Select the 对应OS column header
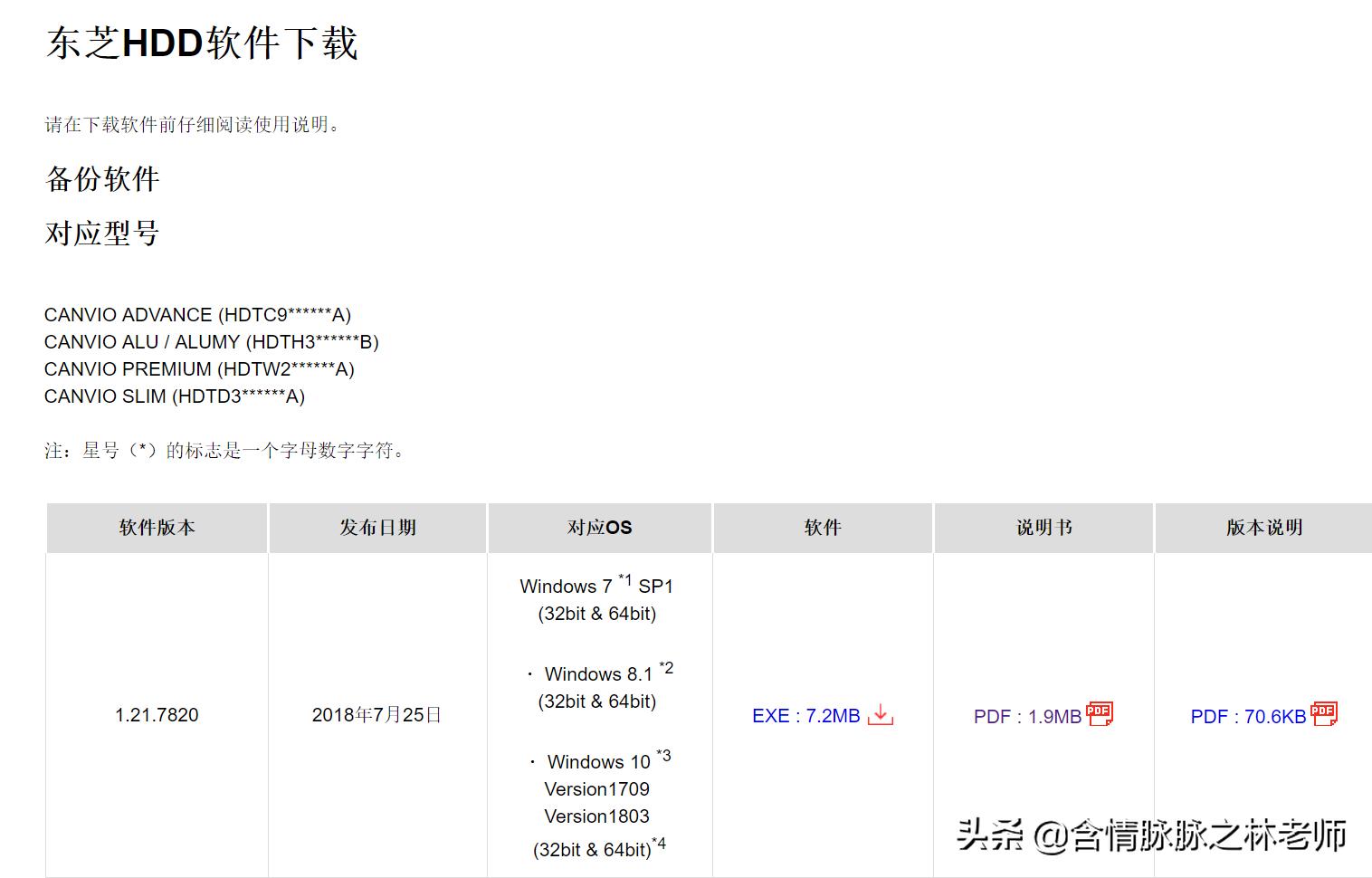 coord(599,528)
